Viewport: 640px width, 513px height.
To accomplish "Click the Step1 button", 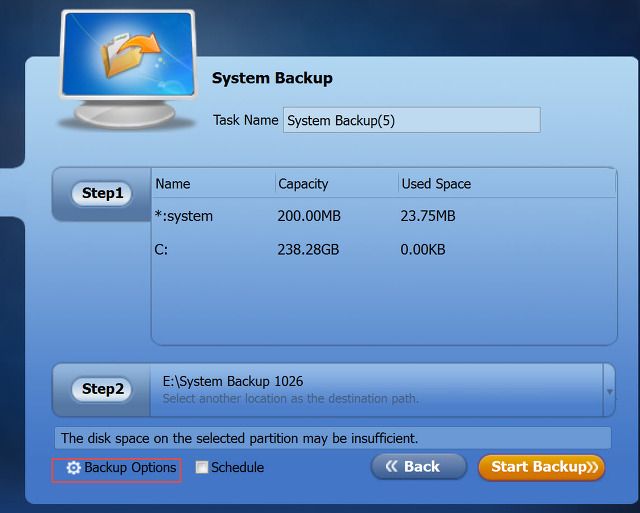I will coord(102,193).
